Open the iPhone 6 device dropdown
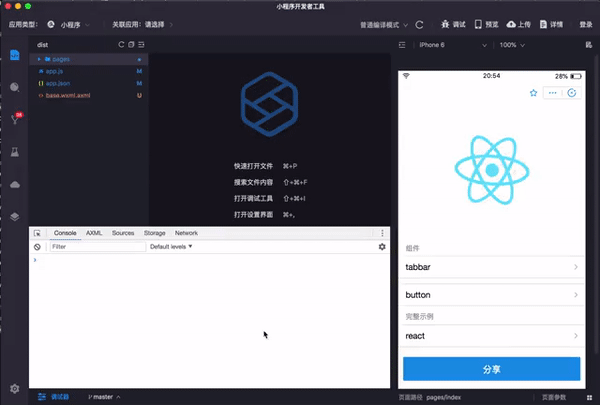Screen dimensions: 600x405 (x=453, y=45)
